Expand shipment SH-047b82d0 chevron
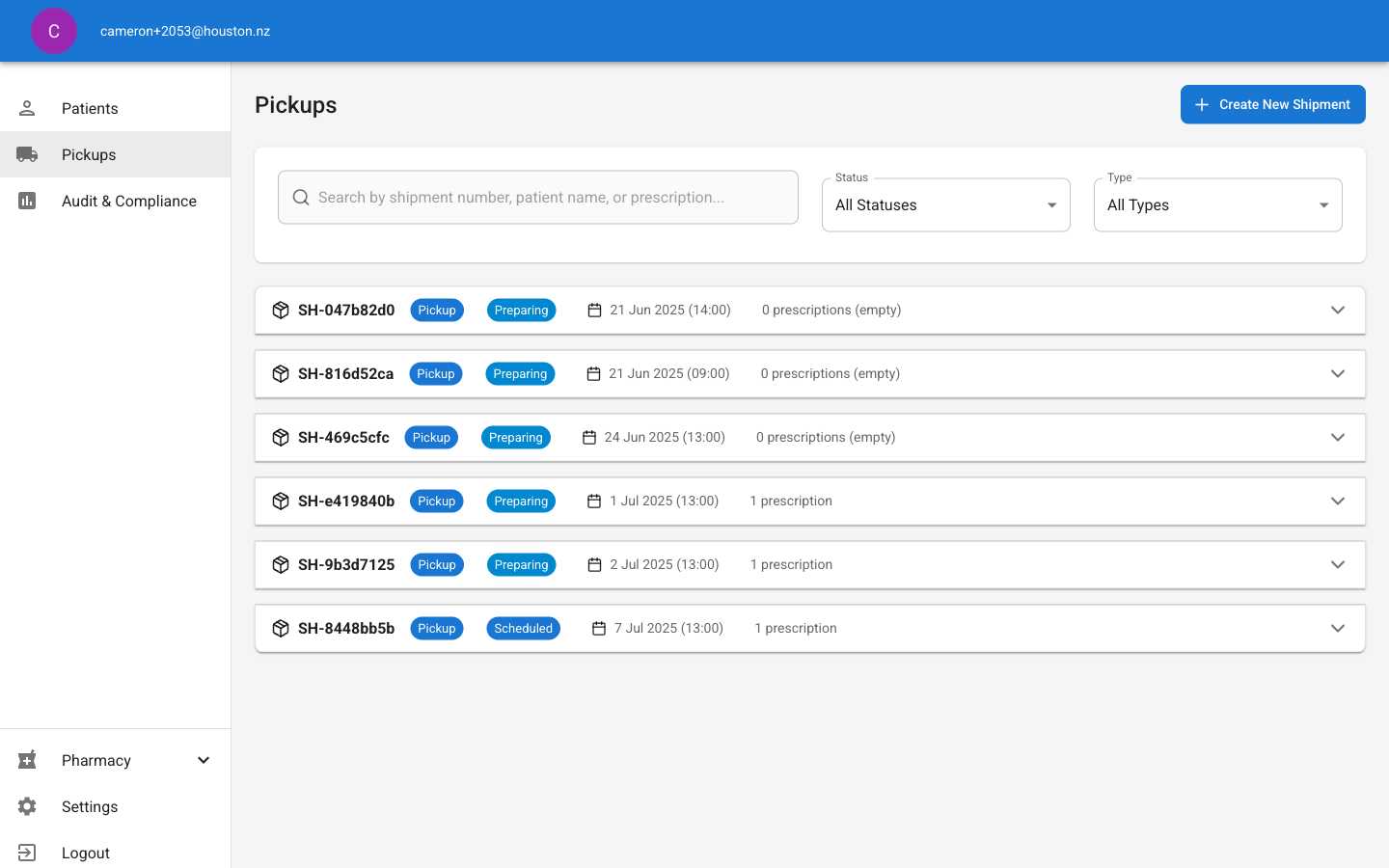This screenshot has height=868, width=1389. (1338, 310)
